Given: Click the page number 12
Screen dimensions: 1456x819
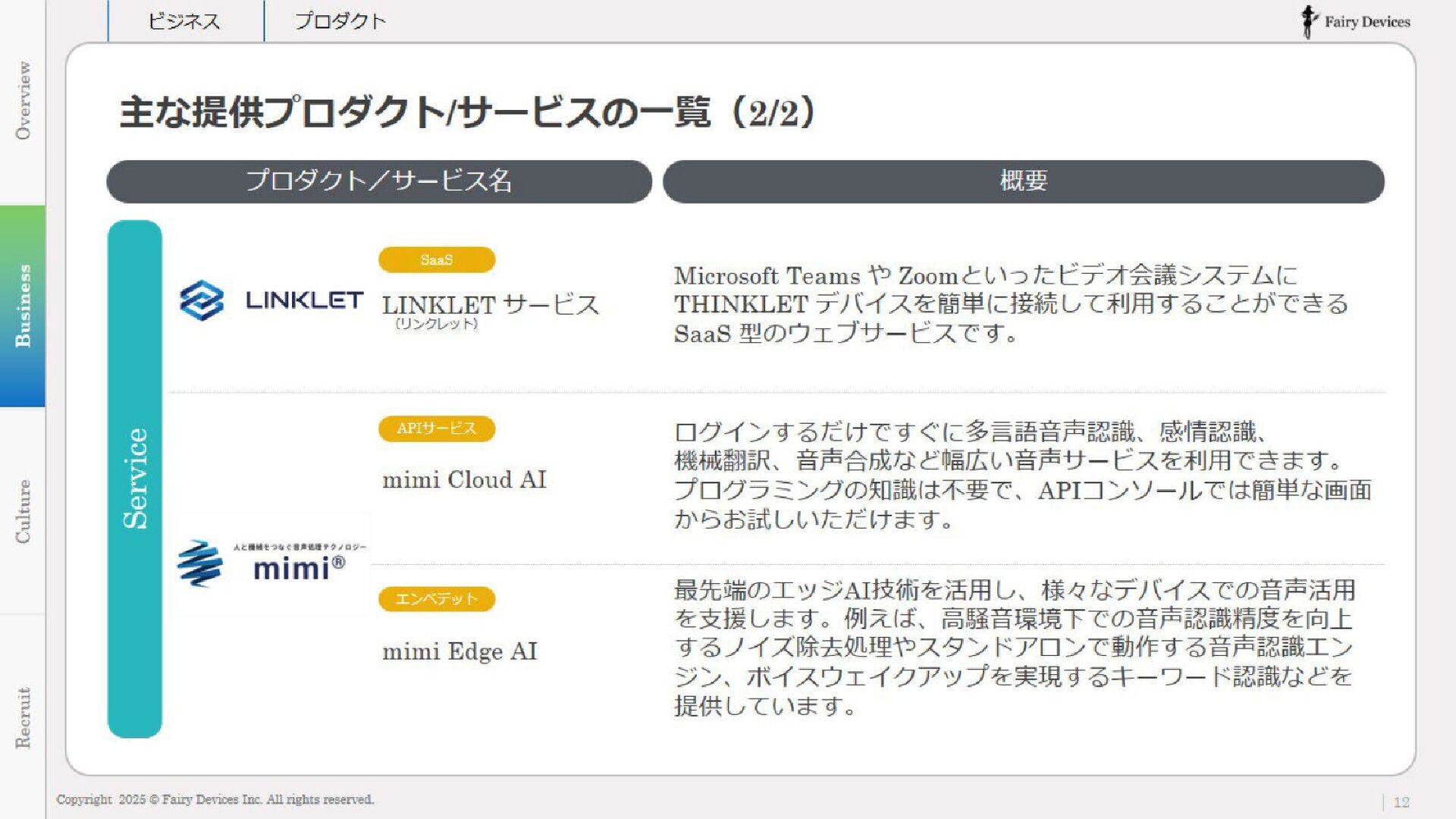Looking at the screenshot, I should (1401, 802).
